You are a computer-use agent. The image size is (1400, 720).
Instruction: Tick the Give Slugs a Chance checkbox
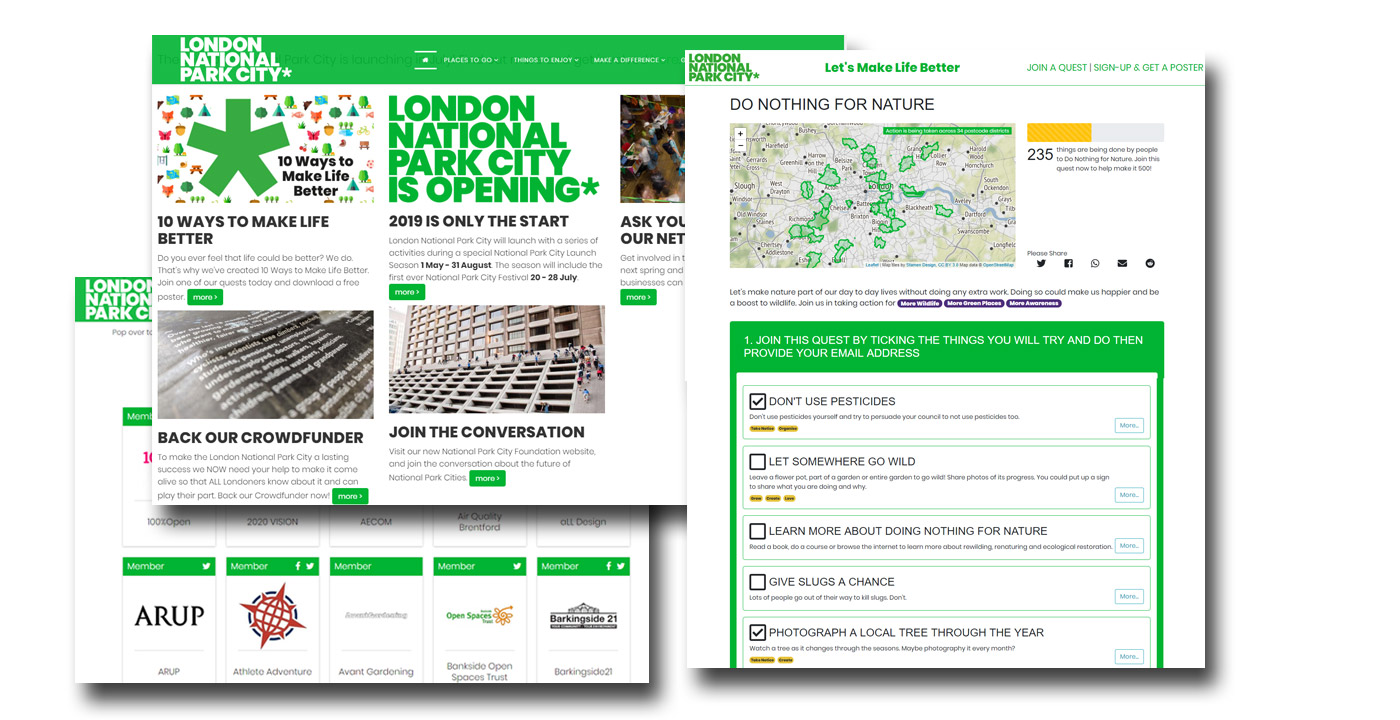(x=757, y=582)
